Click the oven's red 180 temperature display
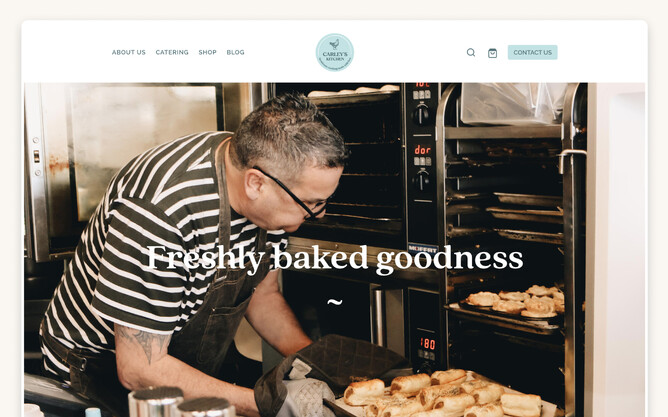Screen dimensions: 668x417 pyautogui.click(x=427, y=344)
